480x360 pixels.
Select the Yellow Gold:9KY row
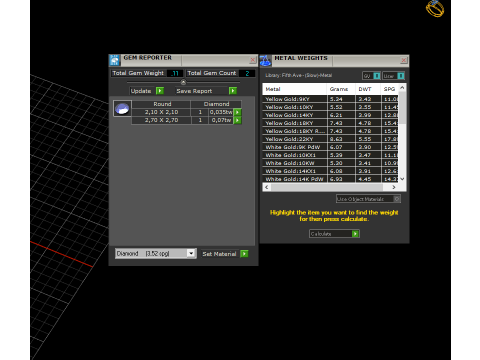coord(330,99)
